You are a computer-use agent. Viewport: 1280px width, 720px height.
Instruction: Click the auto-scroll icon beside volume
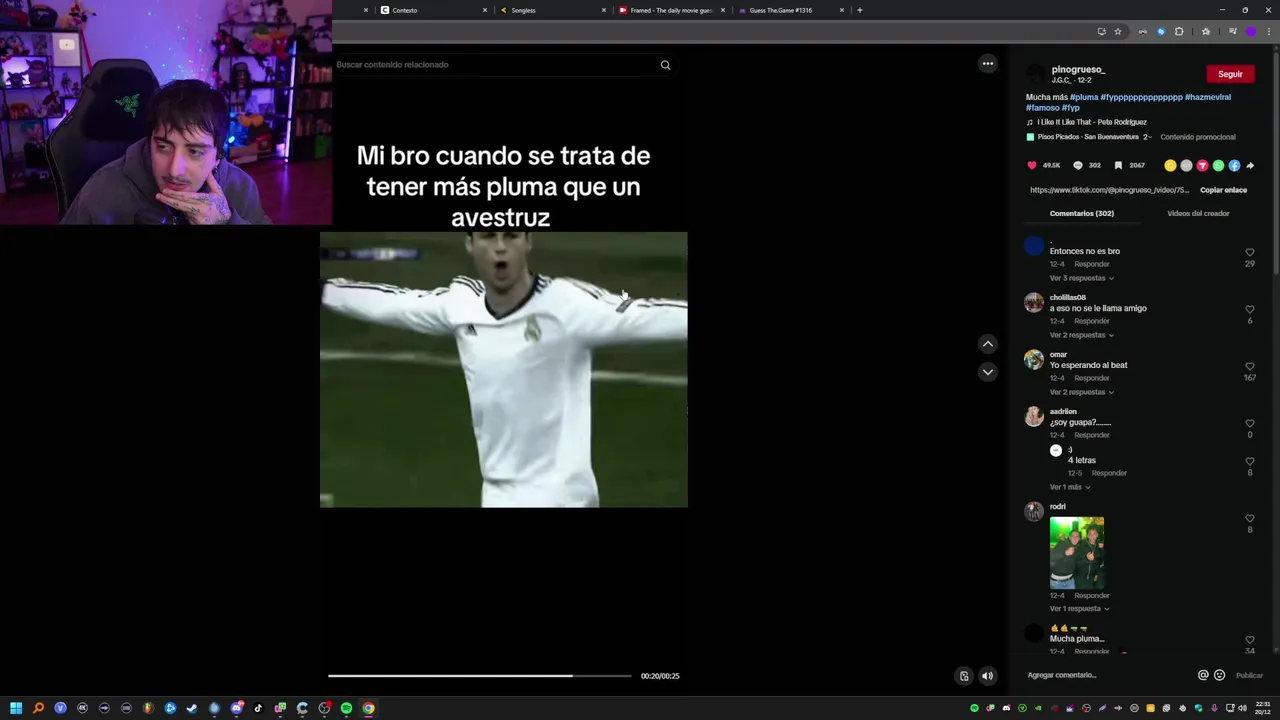(964, 676)
